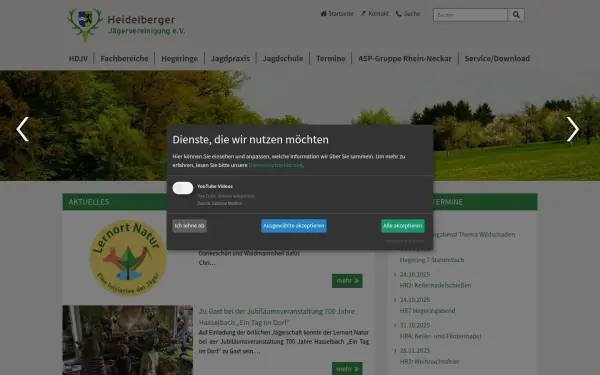This screenshot has height=375, width=600.
Task: Click the phone icon beside Suche
Action: coord(398,14)
